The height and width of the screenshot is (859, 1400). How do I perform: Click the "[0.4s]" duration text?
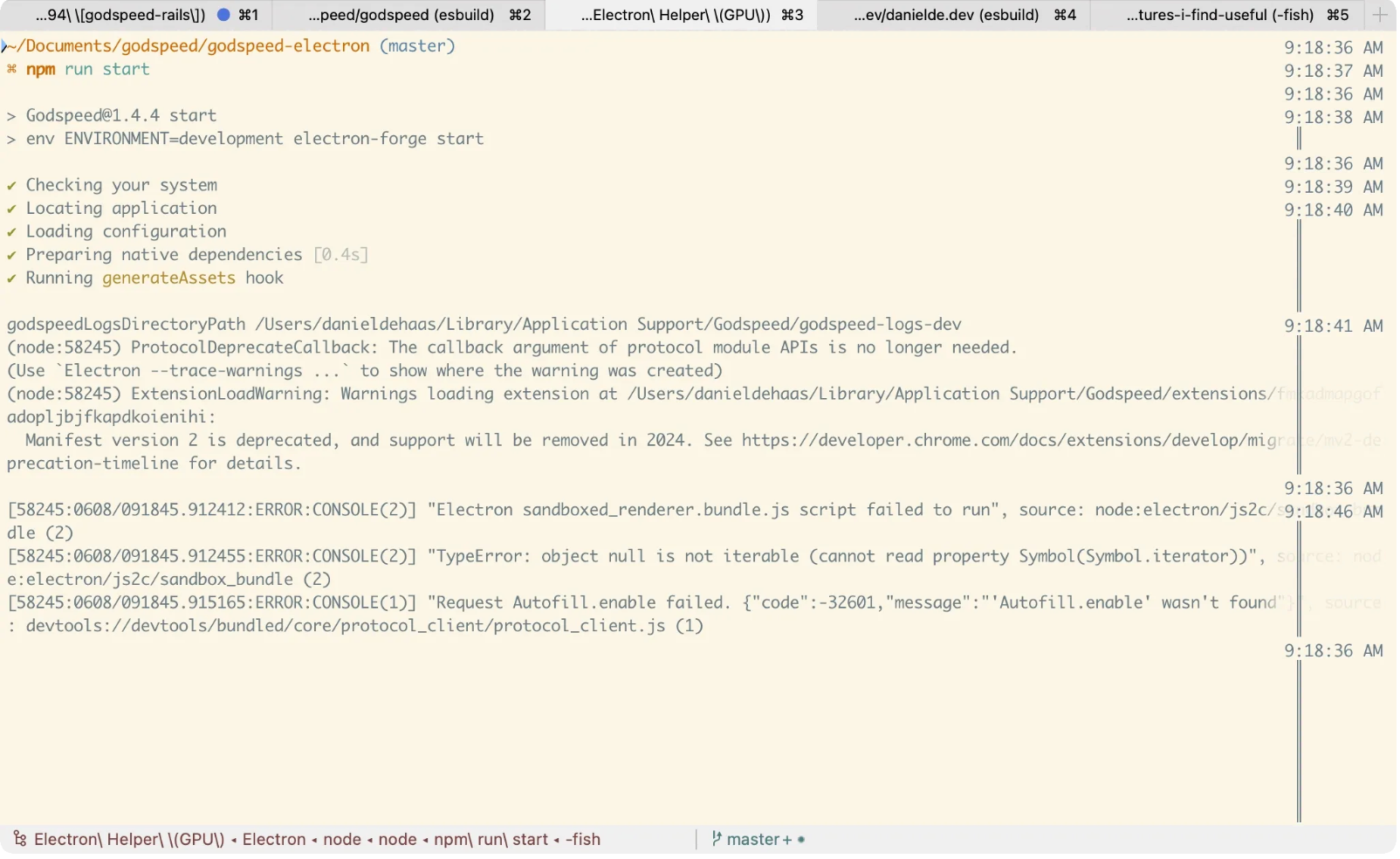pos(340,255)
